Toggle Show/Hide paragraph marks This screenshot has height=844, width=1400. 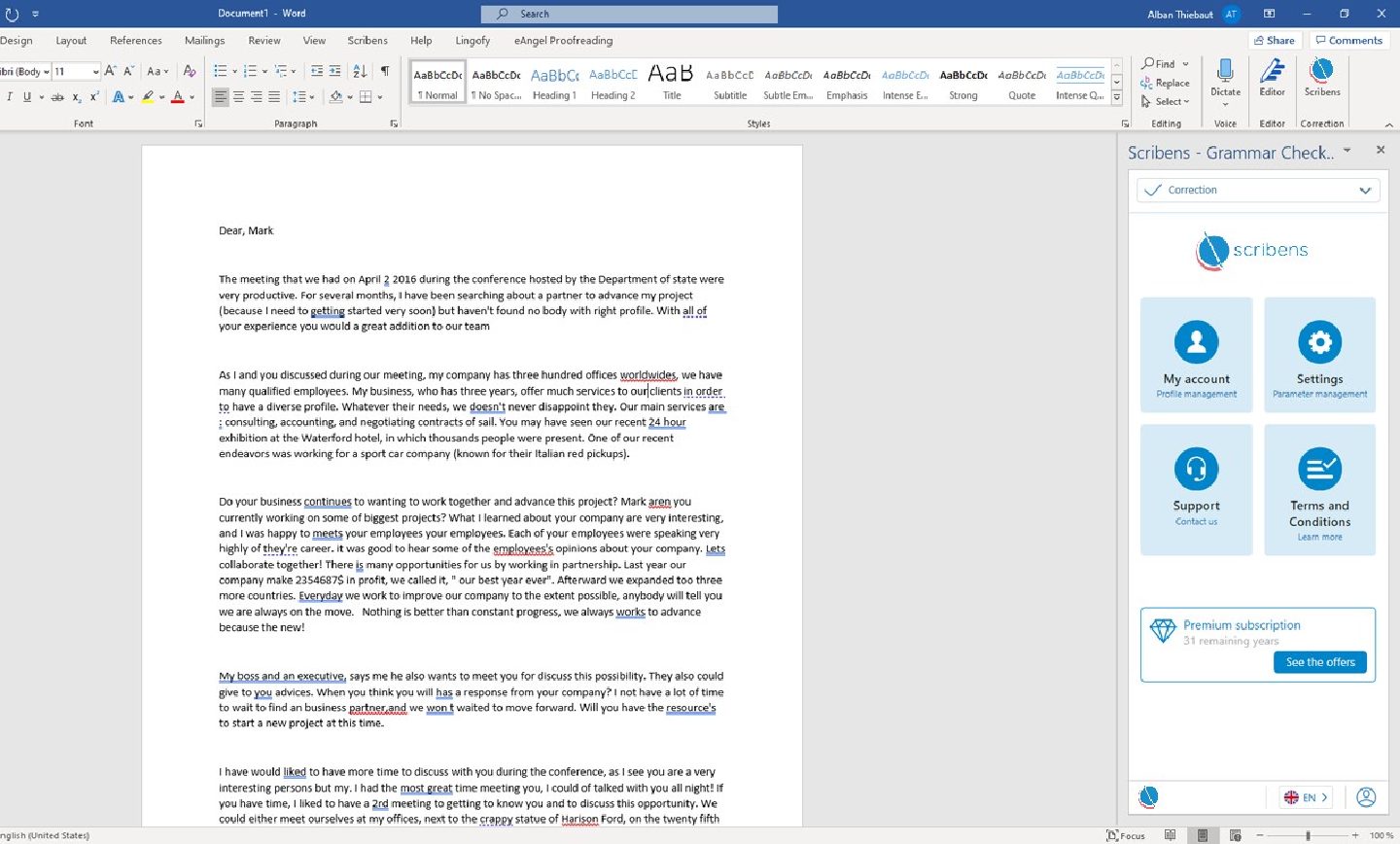tap(385, 71)
